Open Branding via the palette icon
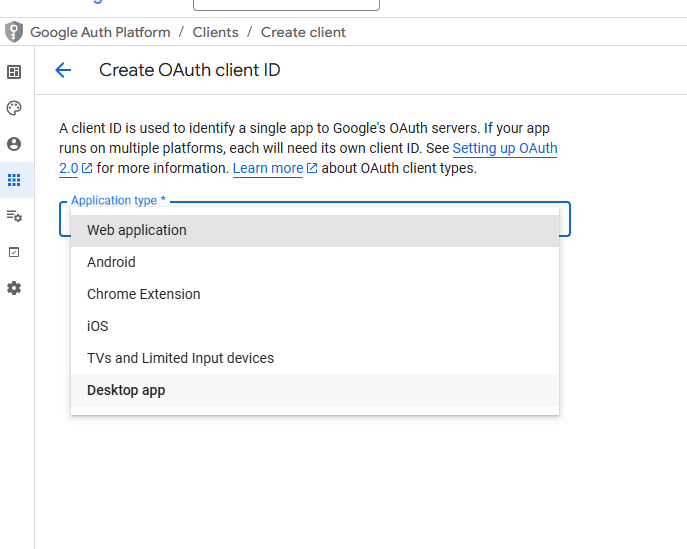Viewport: 687px width, 549px height. click(x=14, y=108)
